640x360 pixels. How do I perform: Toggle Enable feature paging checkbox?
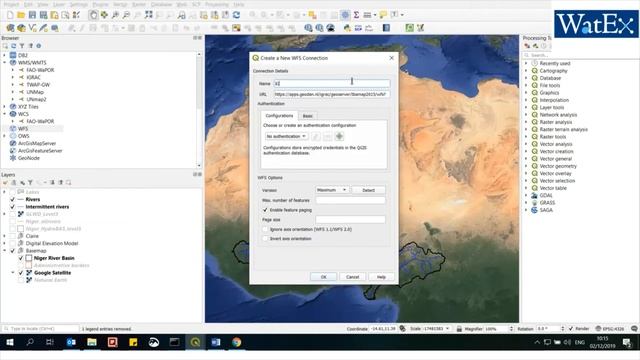(265, 210)
